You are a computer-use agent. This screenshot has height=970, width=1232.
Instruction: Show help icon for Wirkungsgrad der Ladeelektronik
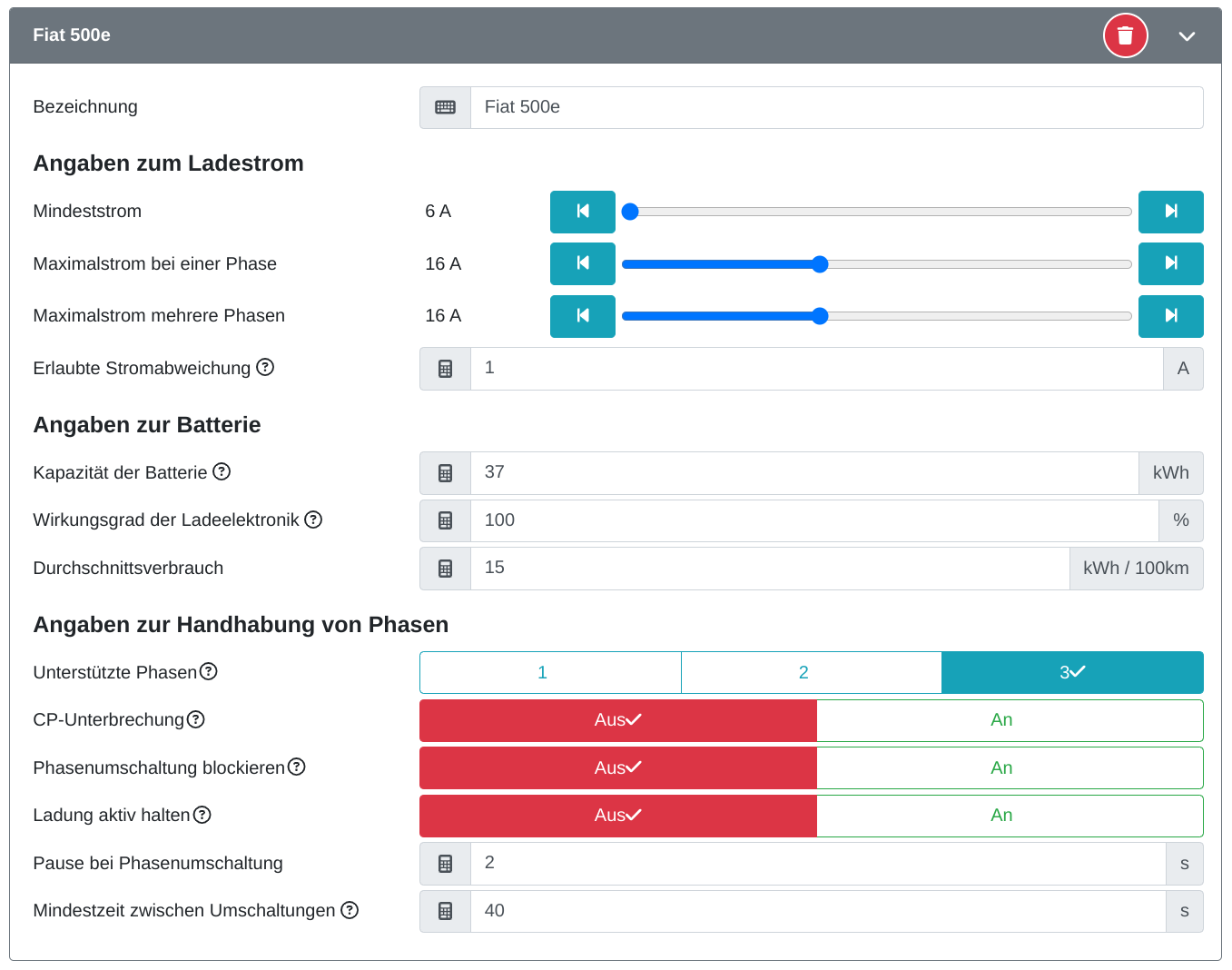(313, 520)
